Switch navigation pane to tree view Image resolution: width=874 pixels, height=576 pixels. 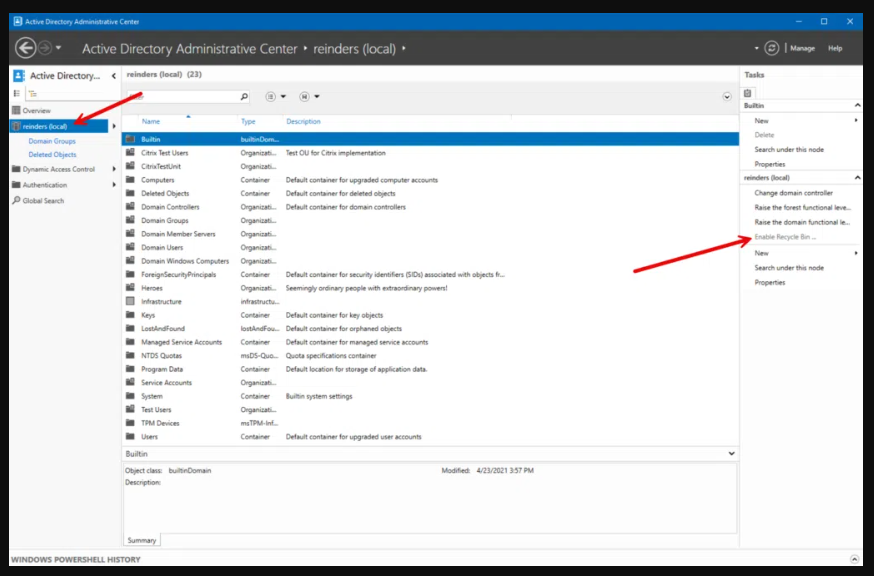31,93
